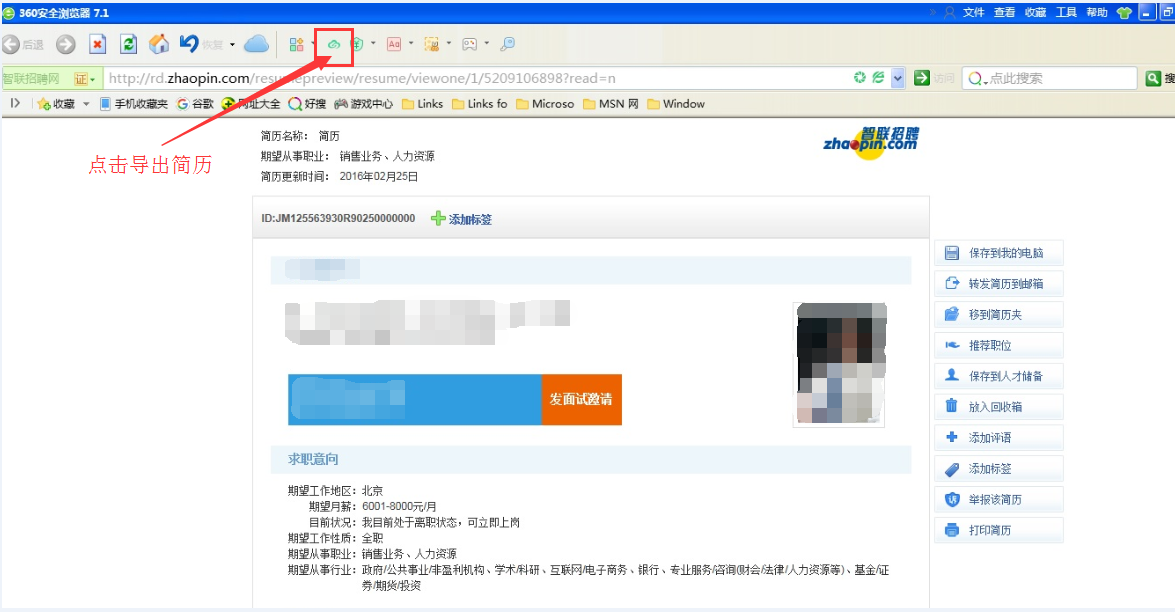Viewport: 1175px width, 612px height.
Task: Open the 游戏中心 bookmark
Action: [364, 104]
